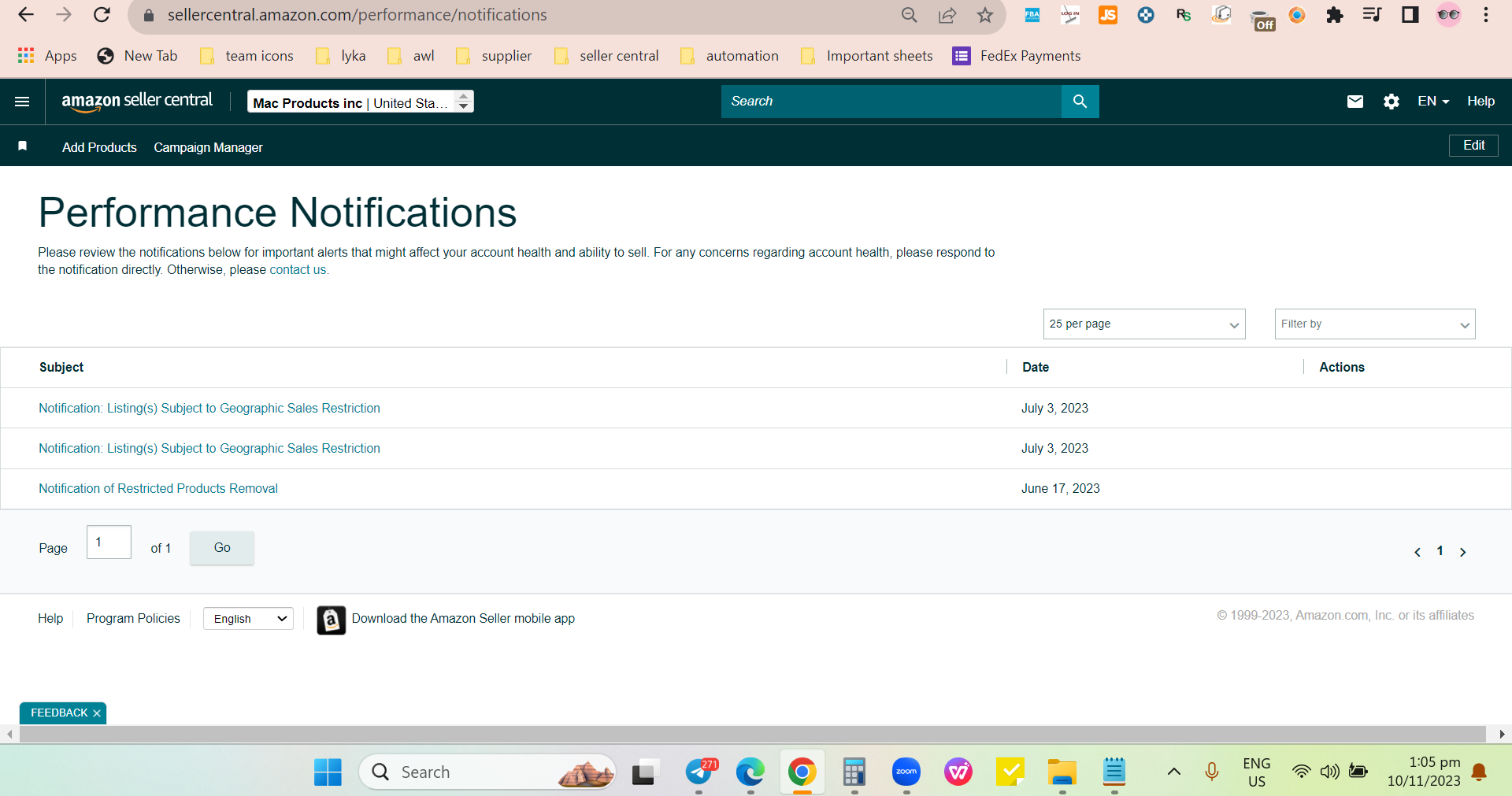The height and width of the screenshot is (796, 1512).
Task: Click Help in the top bar
Action: click(1480, 101)
